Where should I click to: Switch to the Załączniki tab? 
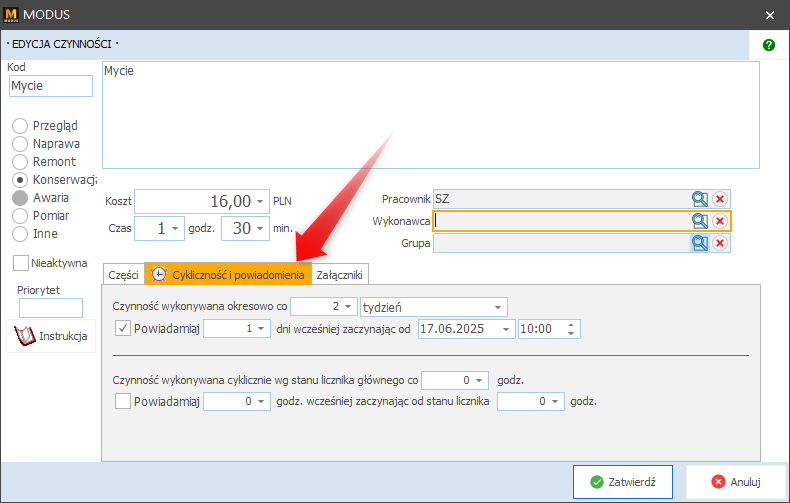(340, 274)
